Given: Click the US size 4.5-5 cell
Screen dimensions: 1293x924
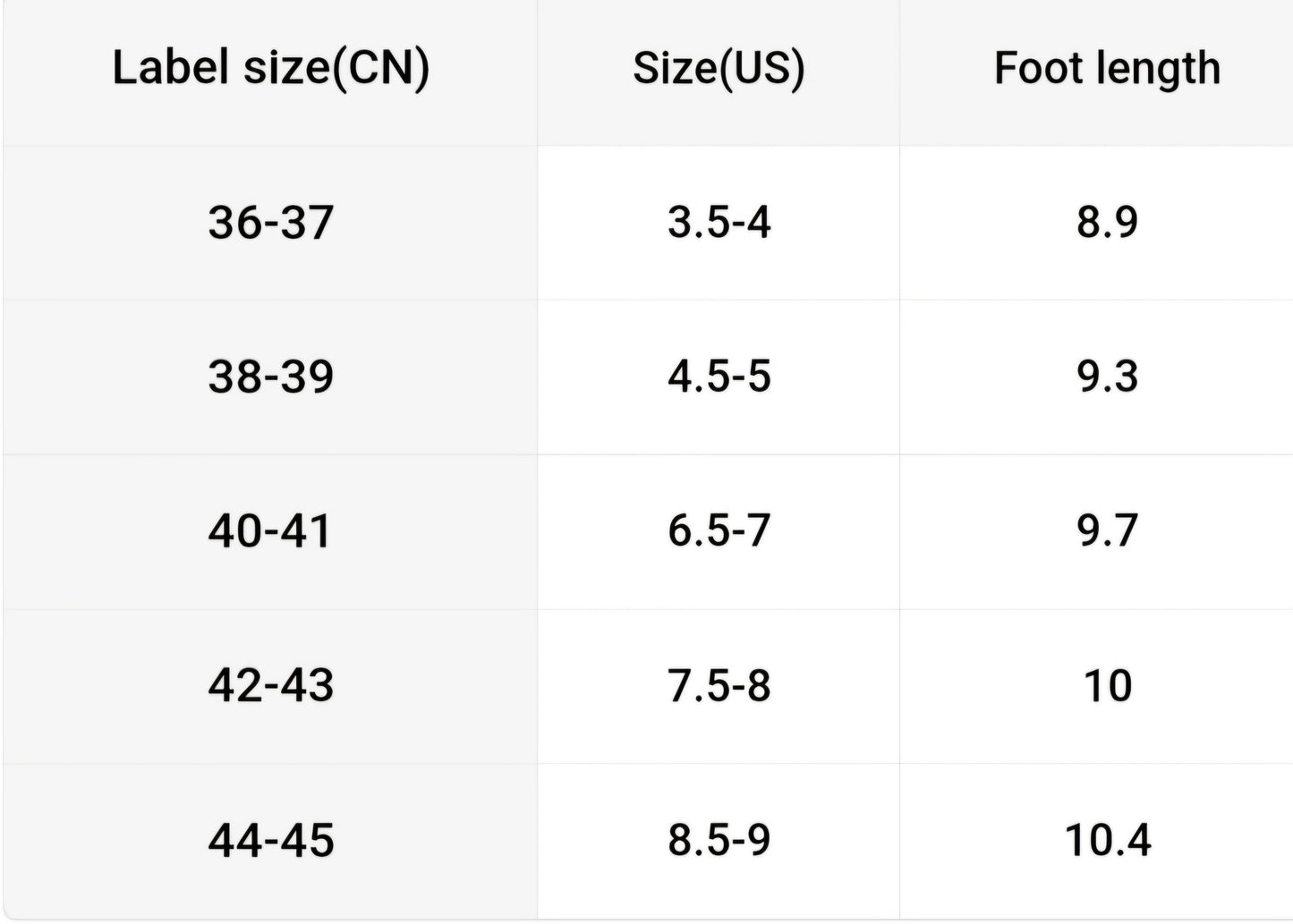Looking at the screenshot, I should pyautogui.click(x=719, y=376).
